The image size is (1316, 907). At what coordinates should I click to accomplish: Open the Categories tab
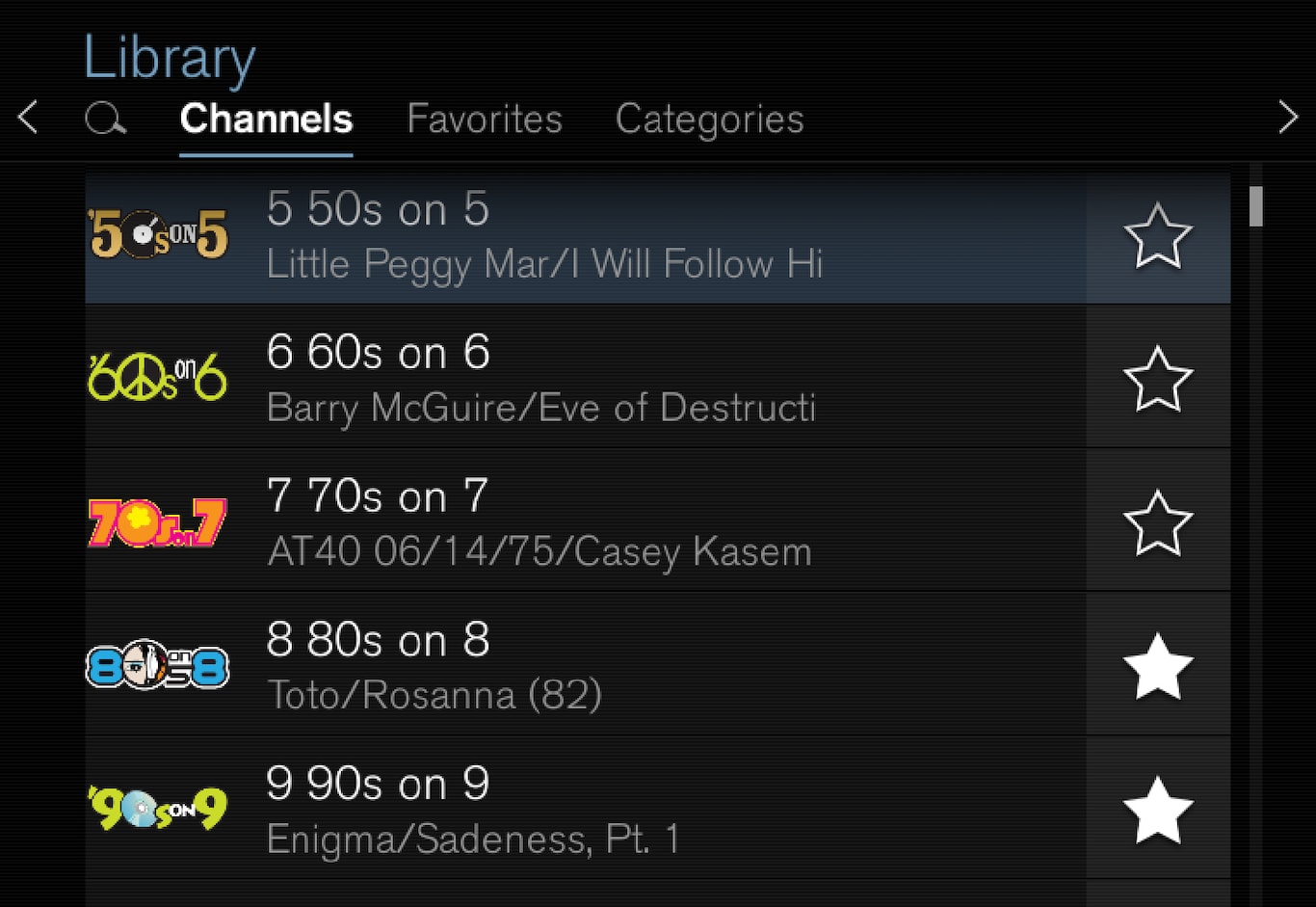(x=709, y=120)
